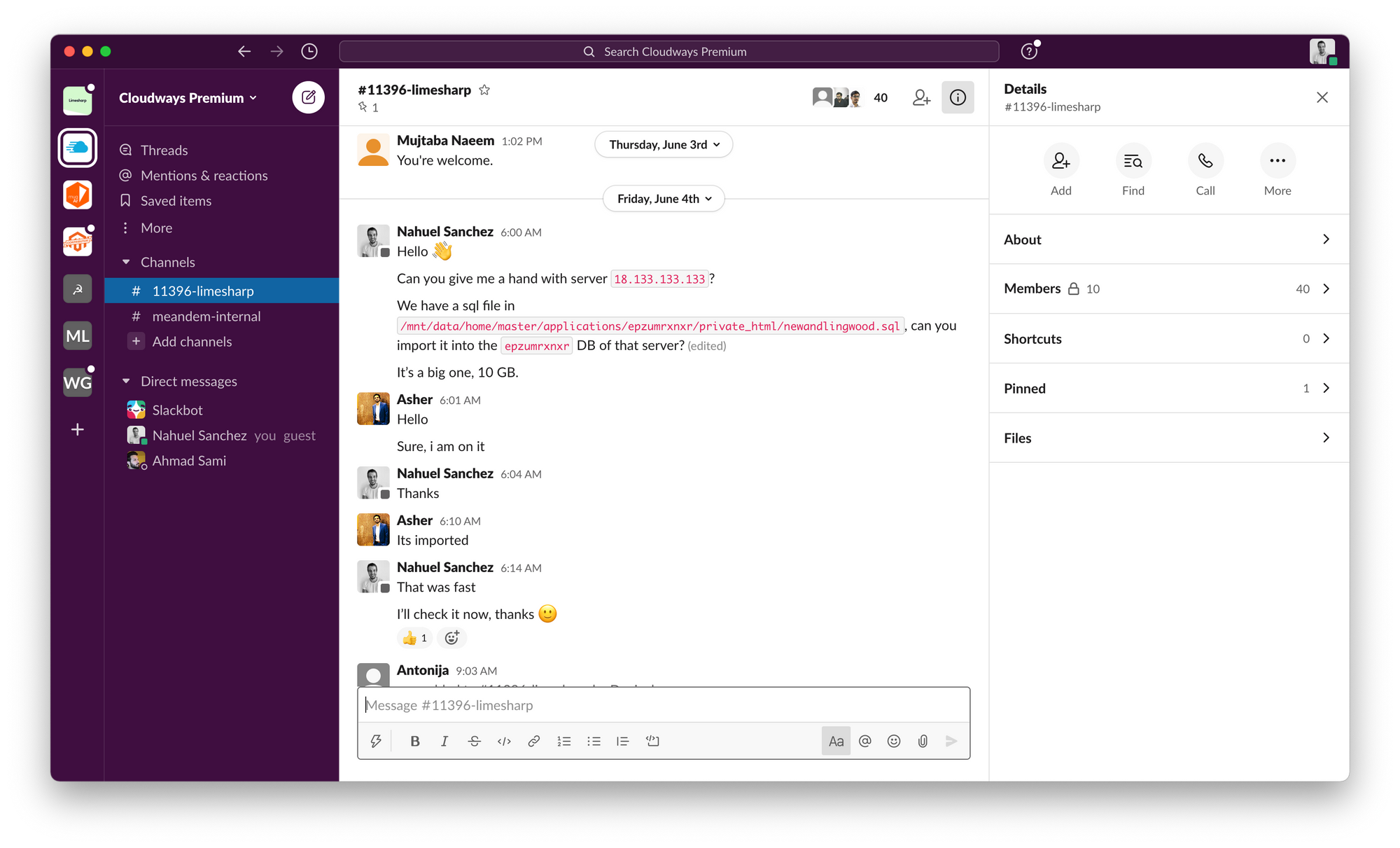The image size is (1400, 848).
Task: Click the attach file paperclip icon
Action: point(923,741)
